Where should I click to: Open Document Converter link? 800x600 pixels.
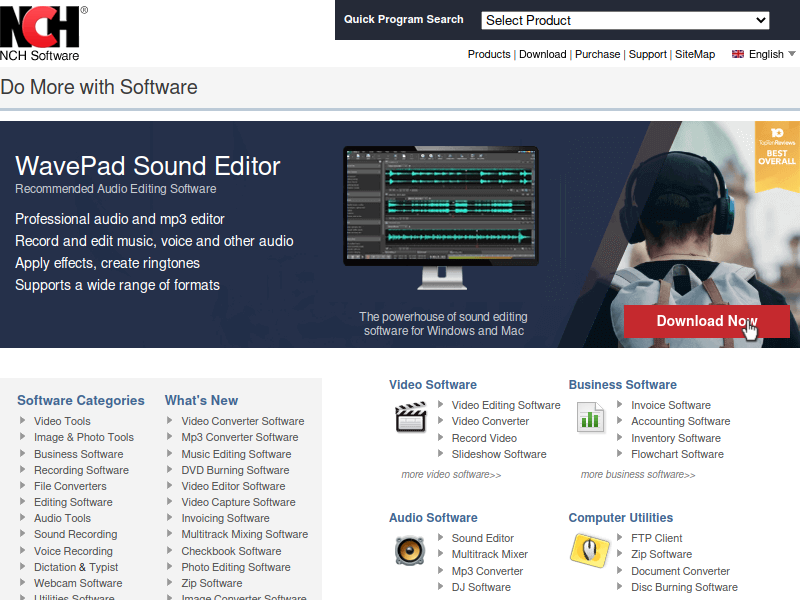click(x=681, y=571)
